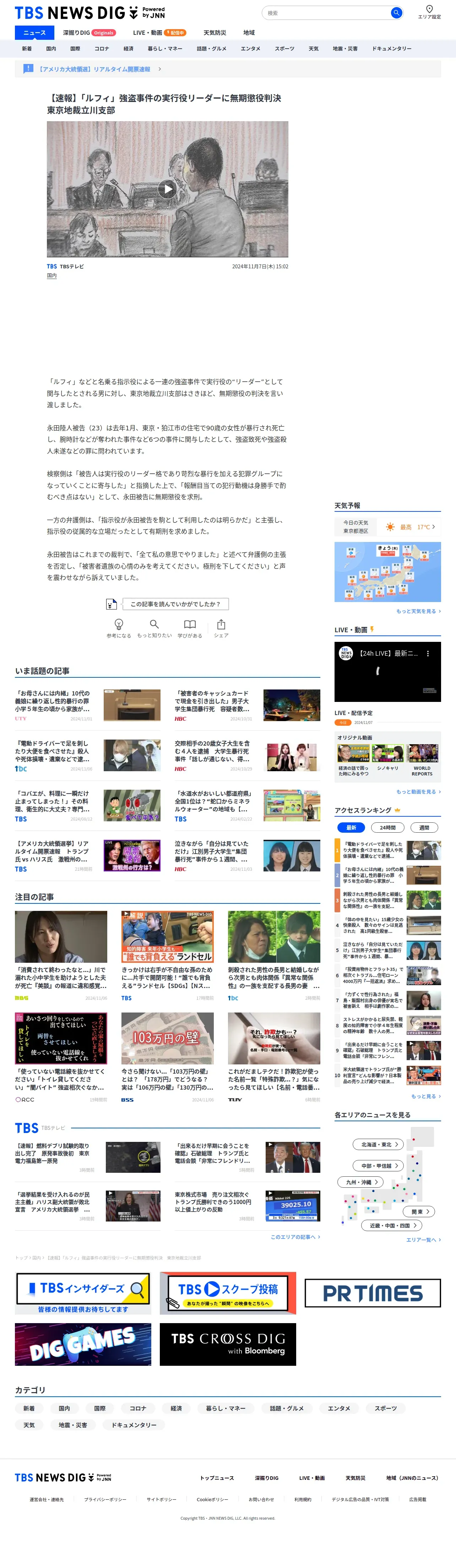Click the 暮らし・マネー category pill at bottom
The height and width of the screenshot is (1568, 456).
point(226,1408)
